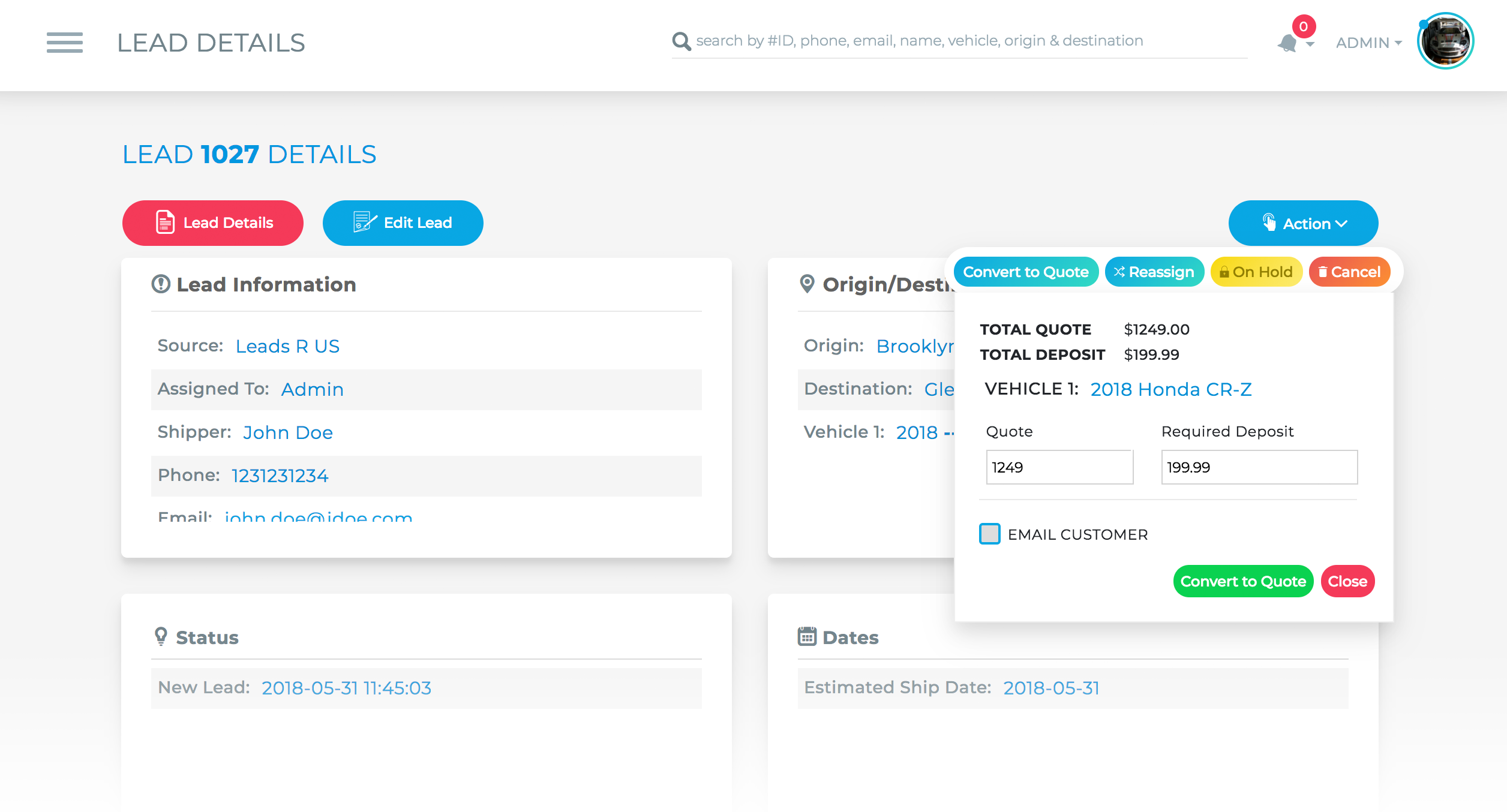Click the Lead Information exclamation icon
The height and width of the screenshot is (812, 1507).
click(x=161, y=284)
